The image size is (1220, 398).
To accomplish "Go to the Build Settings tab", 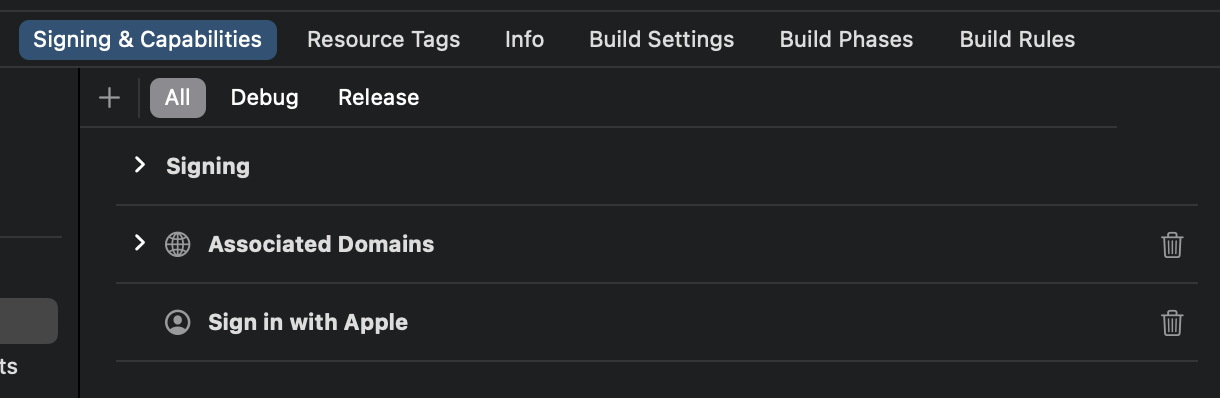I will pyautogui.click(x=662, y=40).
